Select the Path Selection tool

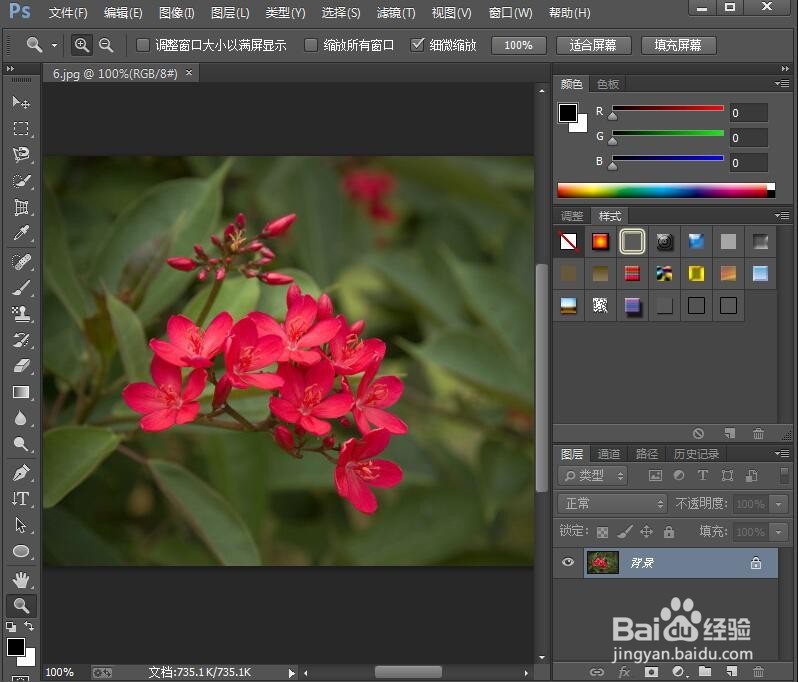click(x=21, y=525)
